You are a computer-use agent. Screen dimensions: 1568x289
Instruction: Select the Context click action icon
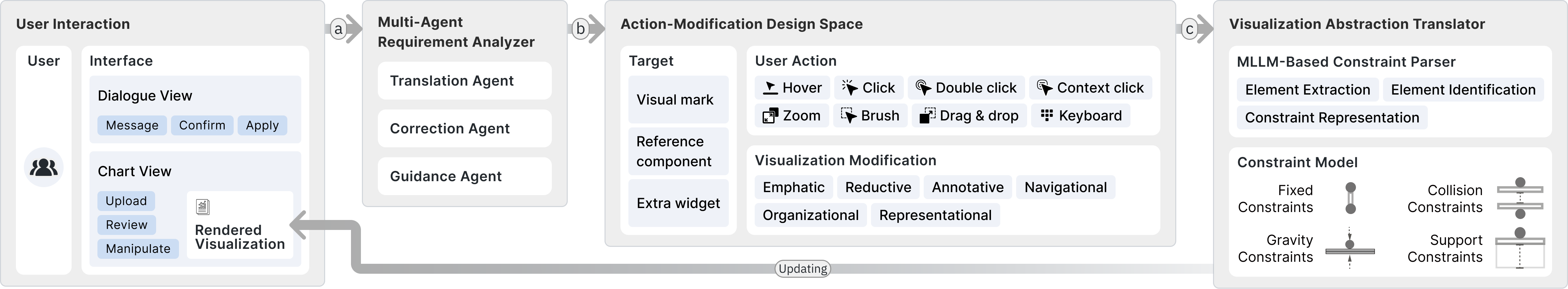(1045, 88)
